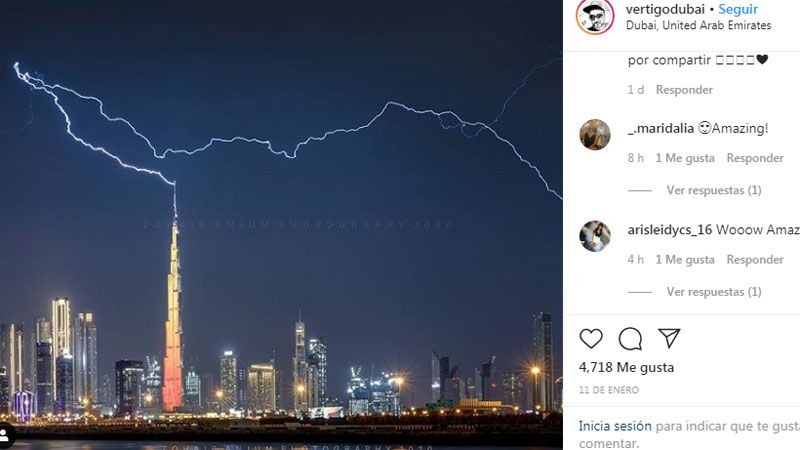The image size is (800, 450).
Task: Follow vertigodubai with Seguir
Action: point(738,9)
